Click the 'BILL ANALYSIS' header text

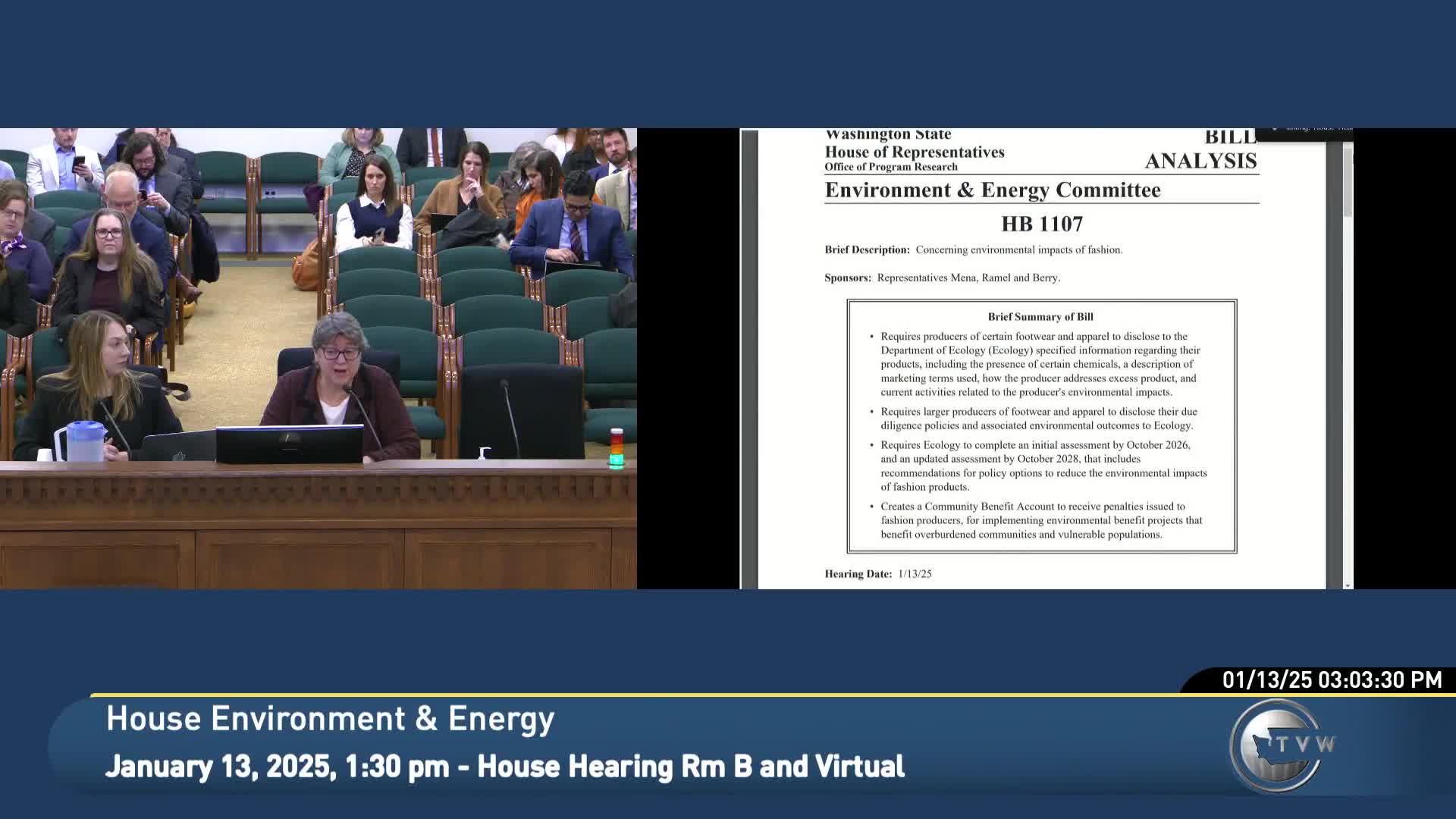(1201, 149)
